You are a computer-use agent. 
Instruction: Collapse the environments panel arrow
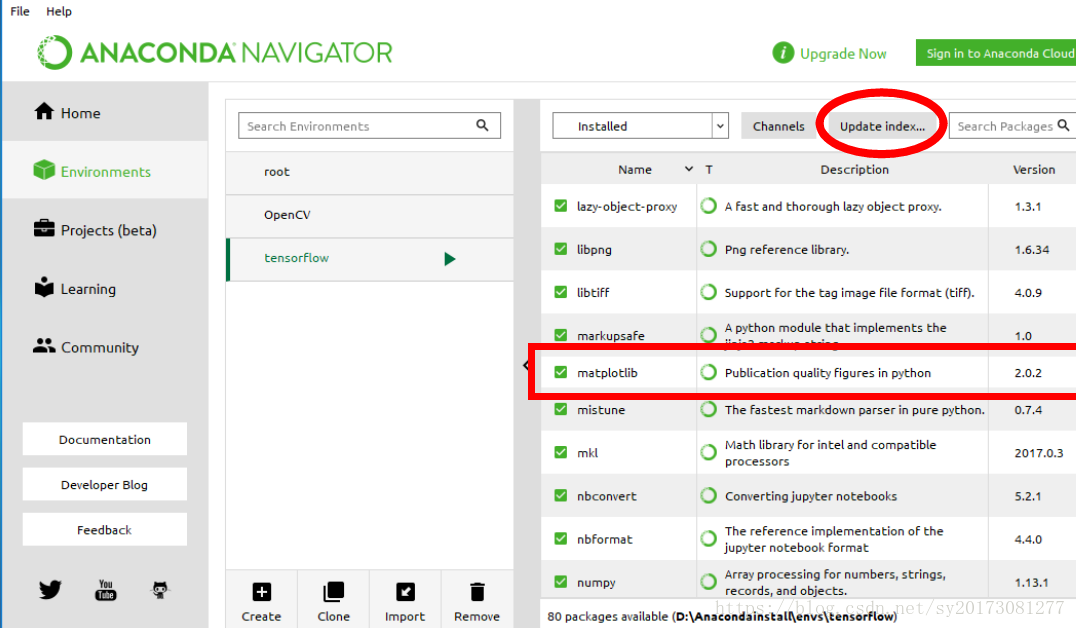[x=526, y=365]
